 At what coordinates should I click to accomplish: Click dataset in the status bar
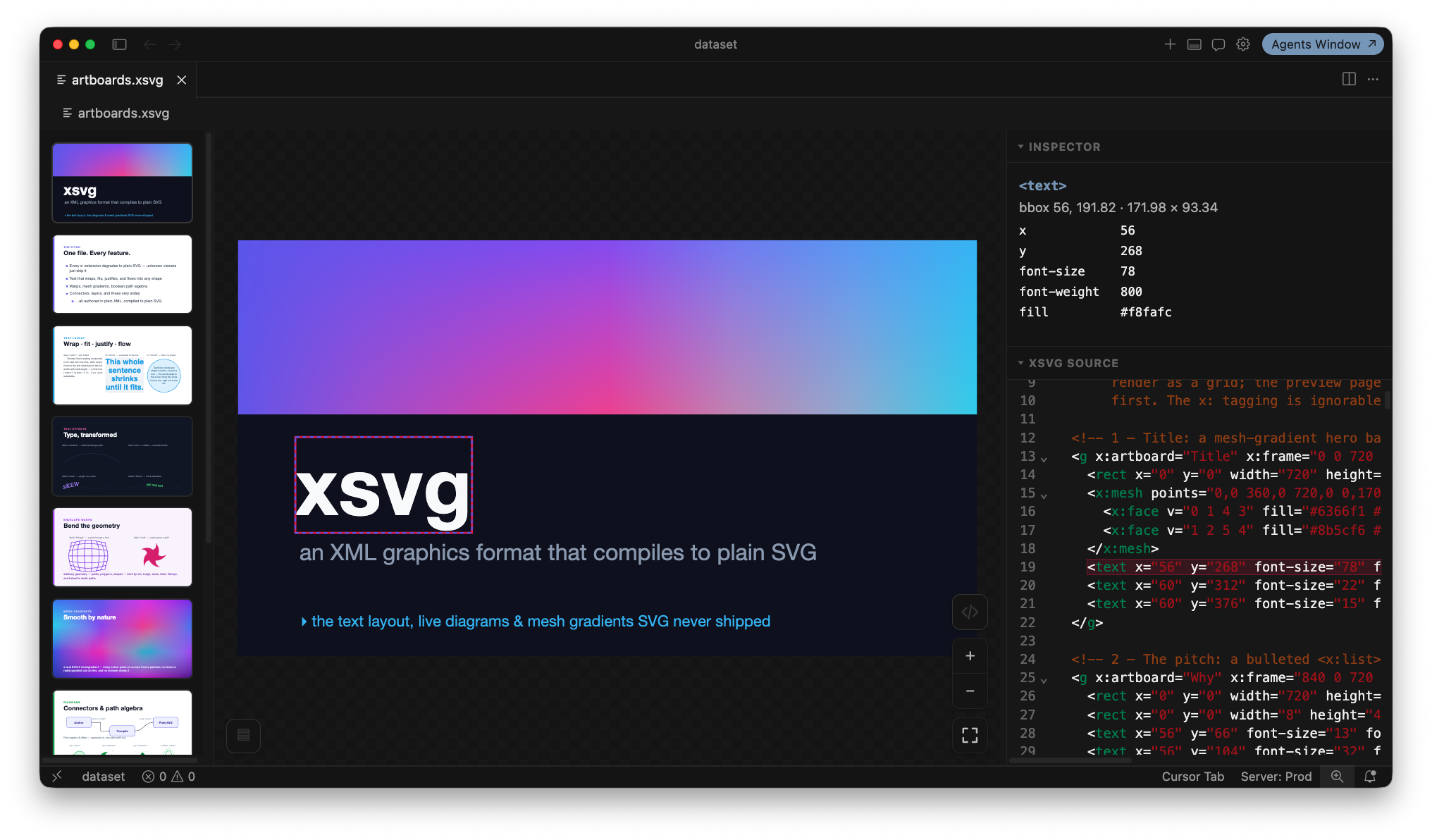click(103, 776)
